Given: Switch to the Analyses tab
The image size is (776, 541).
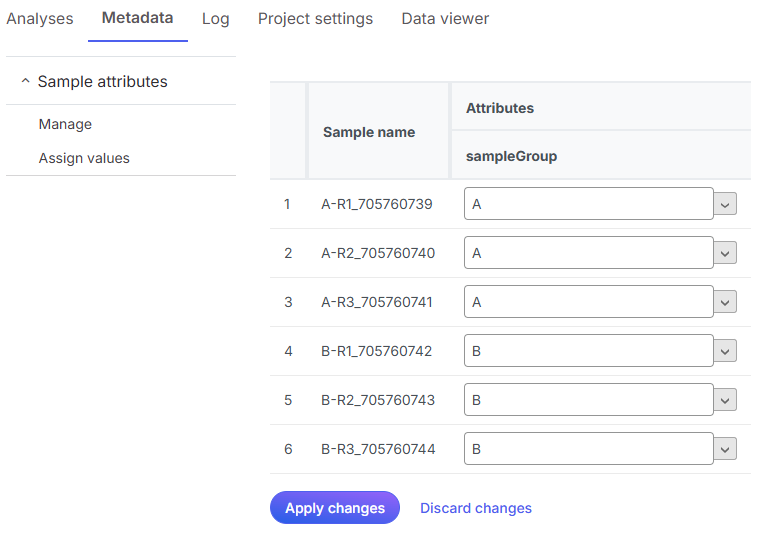Looking at the screenshot, I should coord(40,19).
